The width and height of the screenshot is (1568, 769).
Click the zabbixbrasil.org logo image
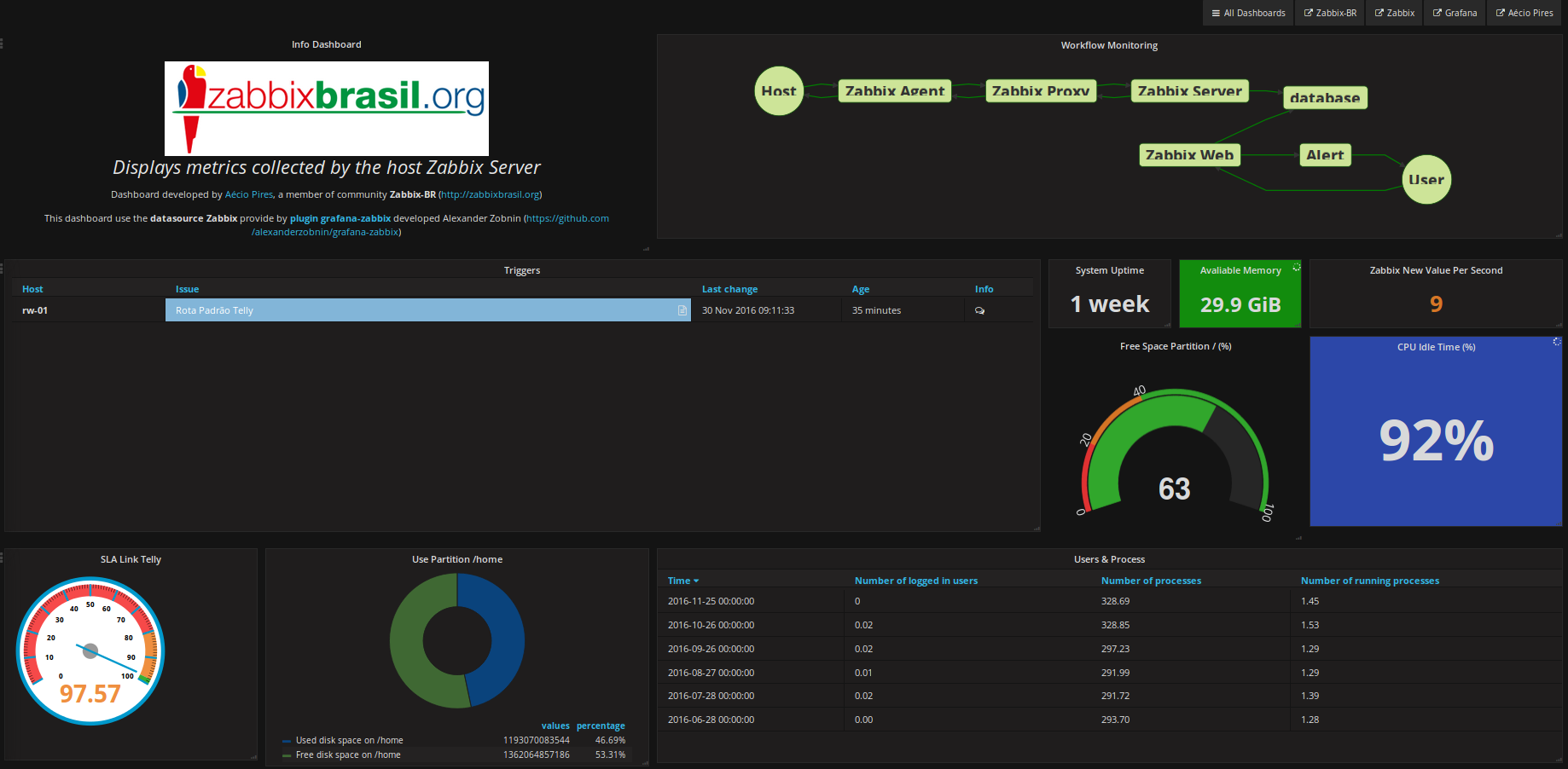coord(327,108)
